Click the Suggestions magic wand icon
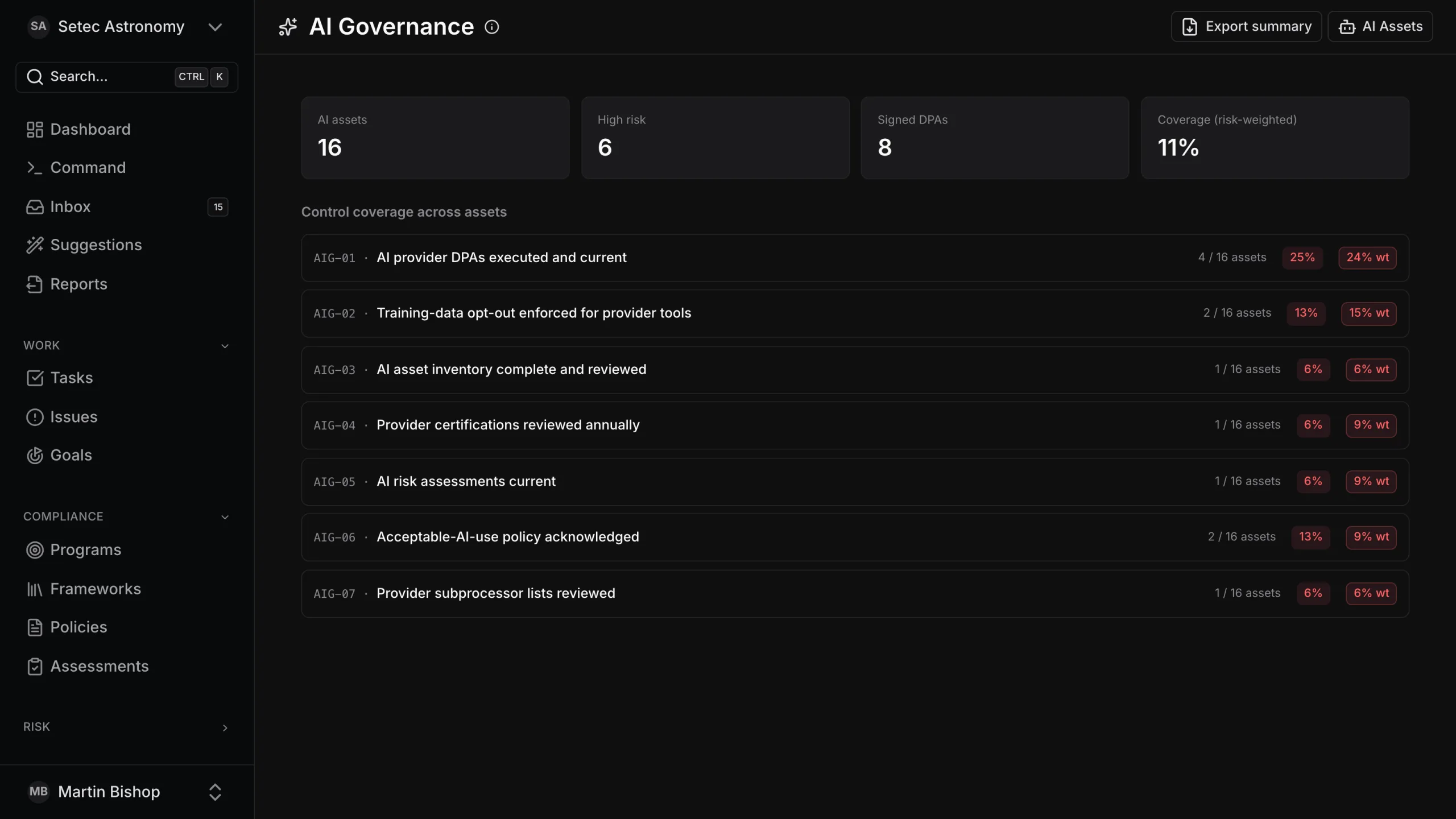This screenshot has height=819, width=1456. [35, 245]
